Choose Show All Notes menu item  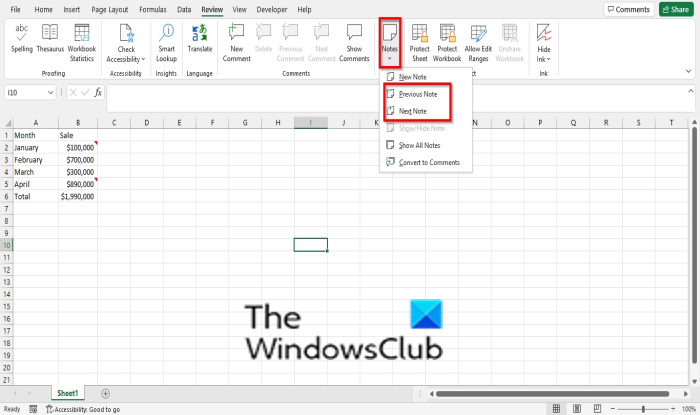(x=425, y=145)
